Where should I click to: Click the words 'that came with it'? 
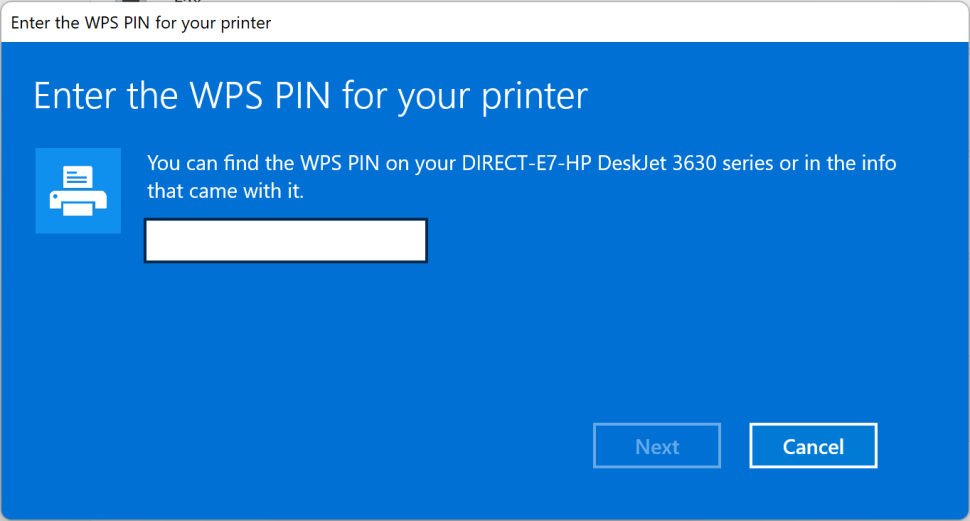[225, 191]
